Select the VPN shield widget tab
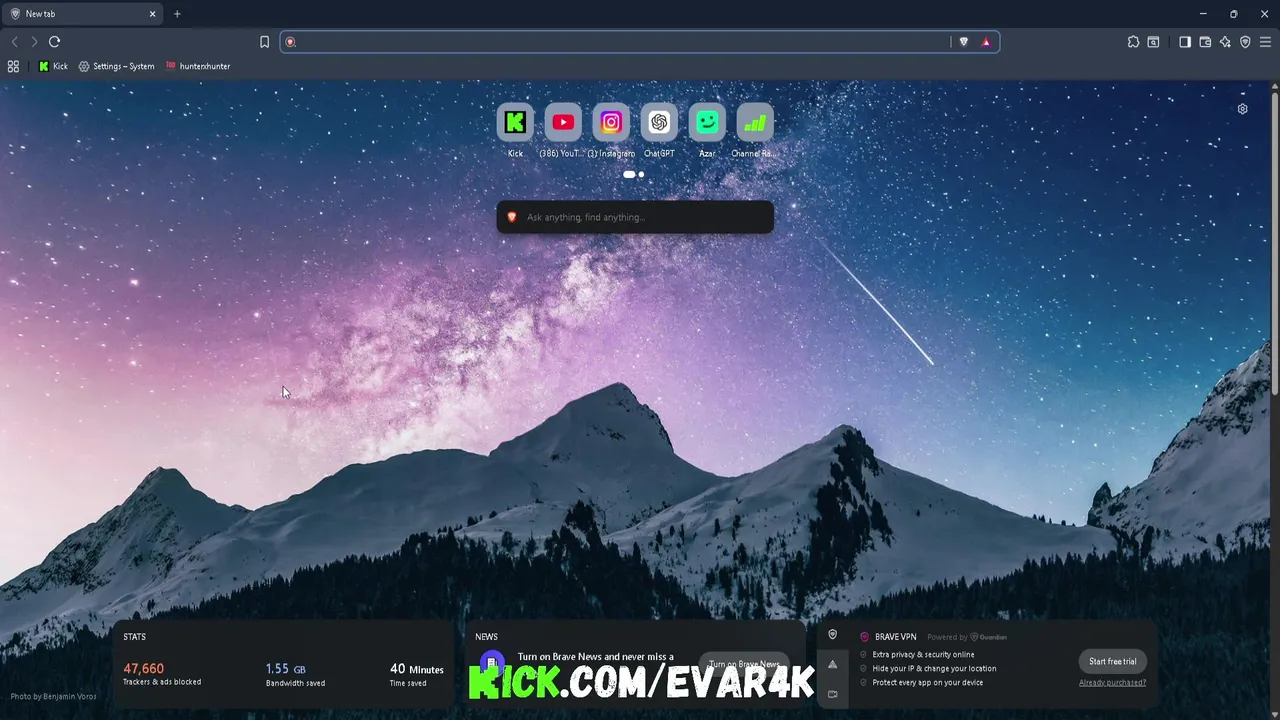The width and height of the screenshot is (1280, 720). coord(832,635)
